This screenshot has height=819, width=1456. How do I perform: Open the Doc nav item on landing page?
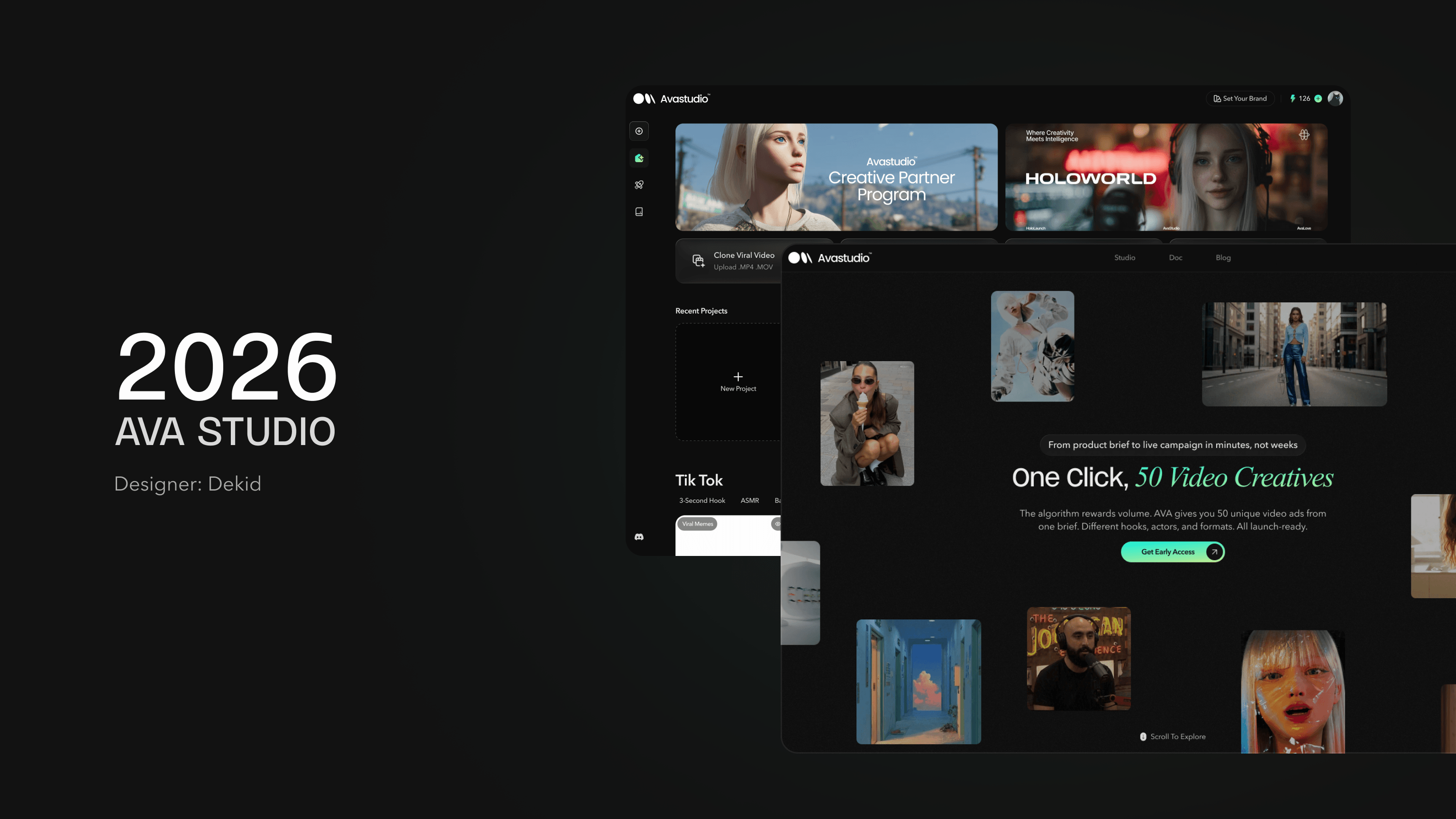coord(1175,258)
